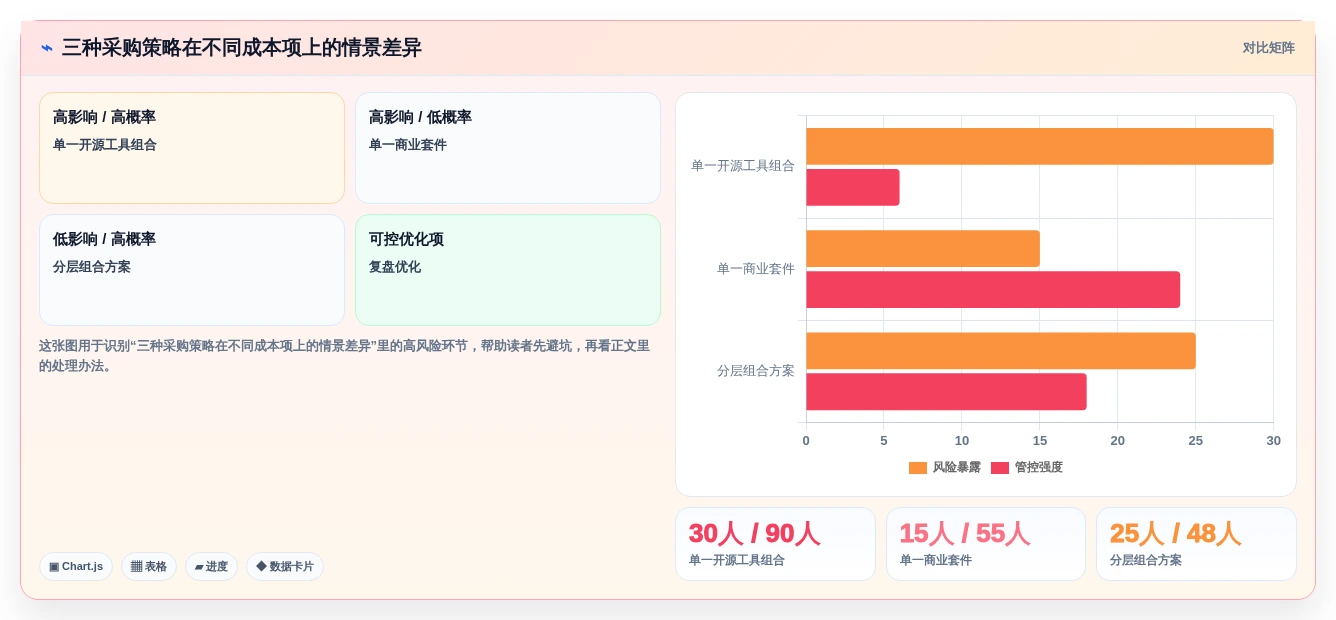Screen dimensions: 1336x620
Task: Click the red 管控强度 legend swatch
Action: pos(1000,468)
